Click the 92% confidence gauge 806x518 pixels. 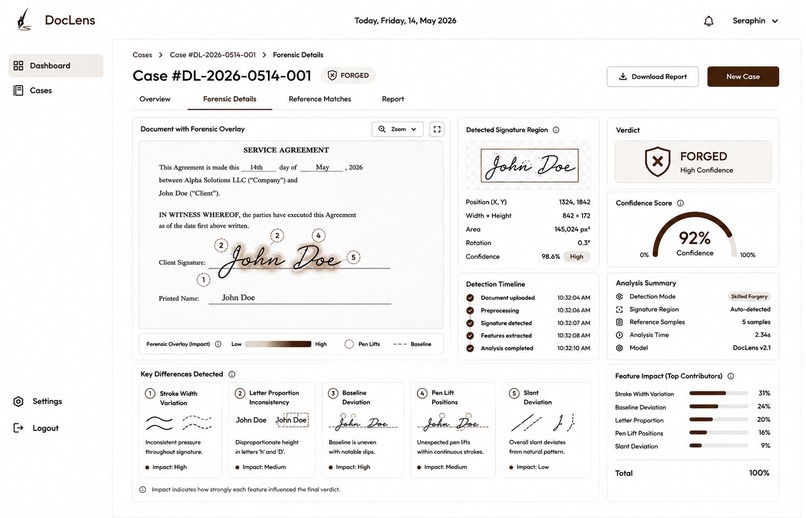tap(694, 237)
